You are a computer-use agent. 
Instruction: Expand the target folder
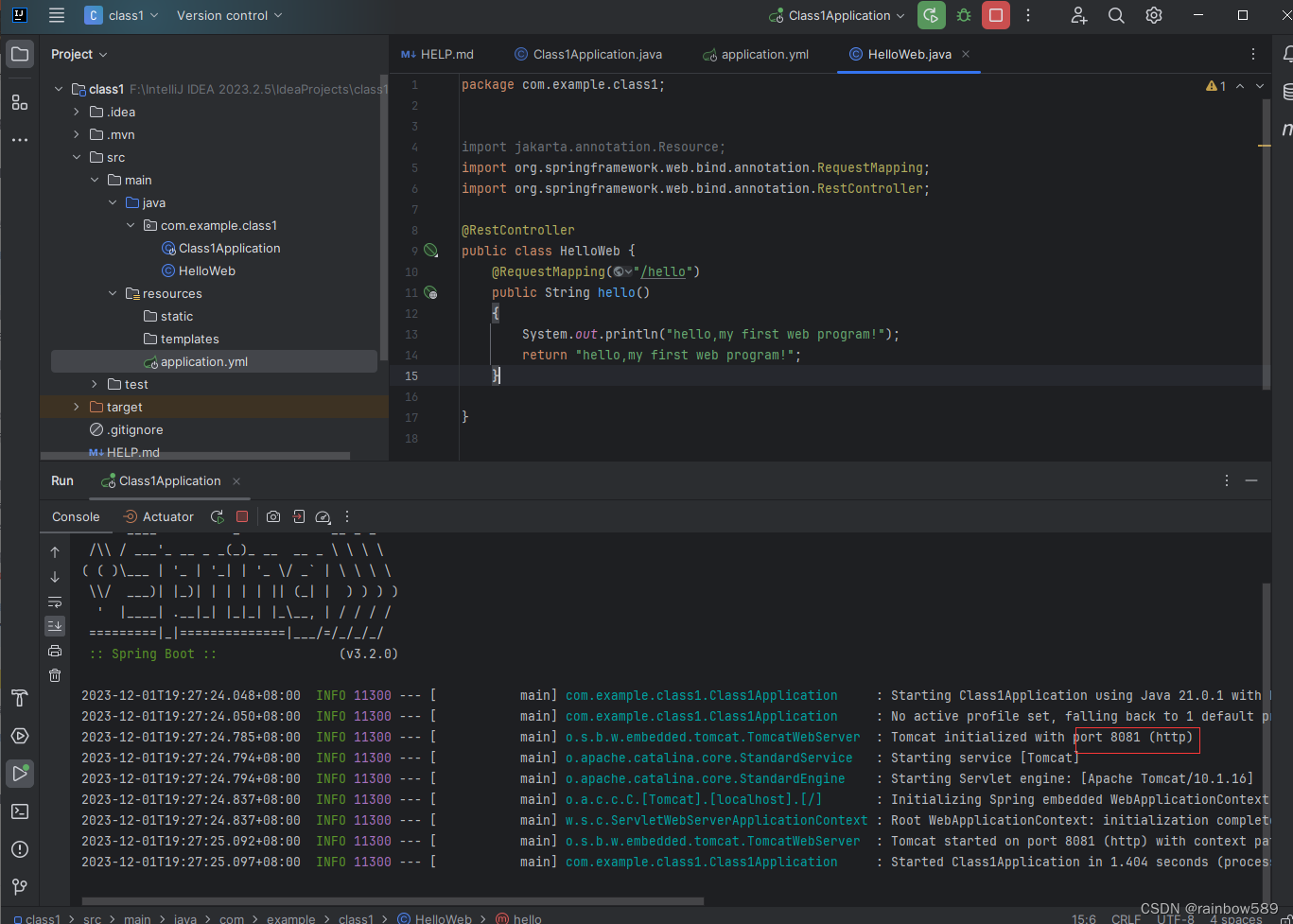(77, 407)
